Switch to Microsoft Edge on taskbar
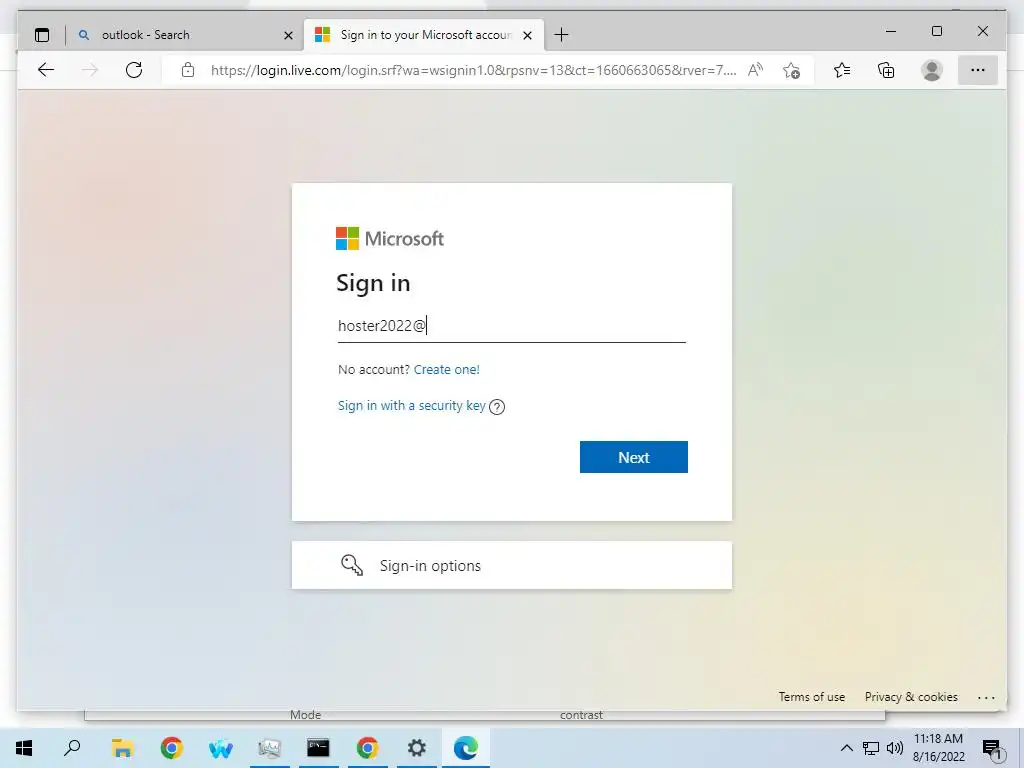 pos(466,748)
